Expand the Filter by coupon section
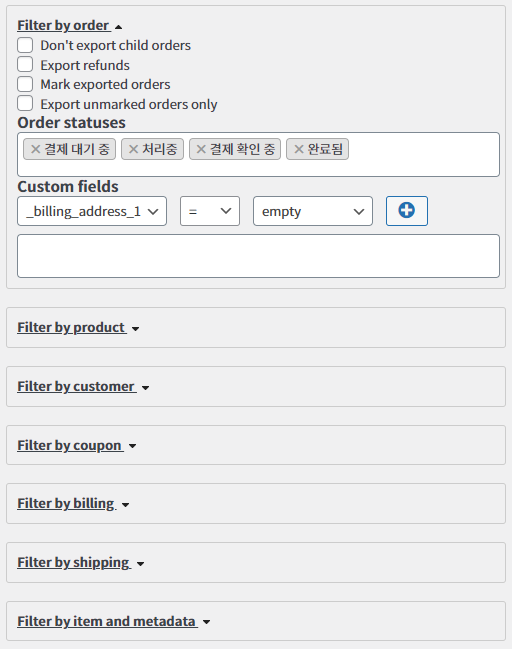Screen dimensions: 512x649 click(77, 445)
